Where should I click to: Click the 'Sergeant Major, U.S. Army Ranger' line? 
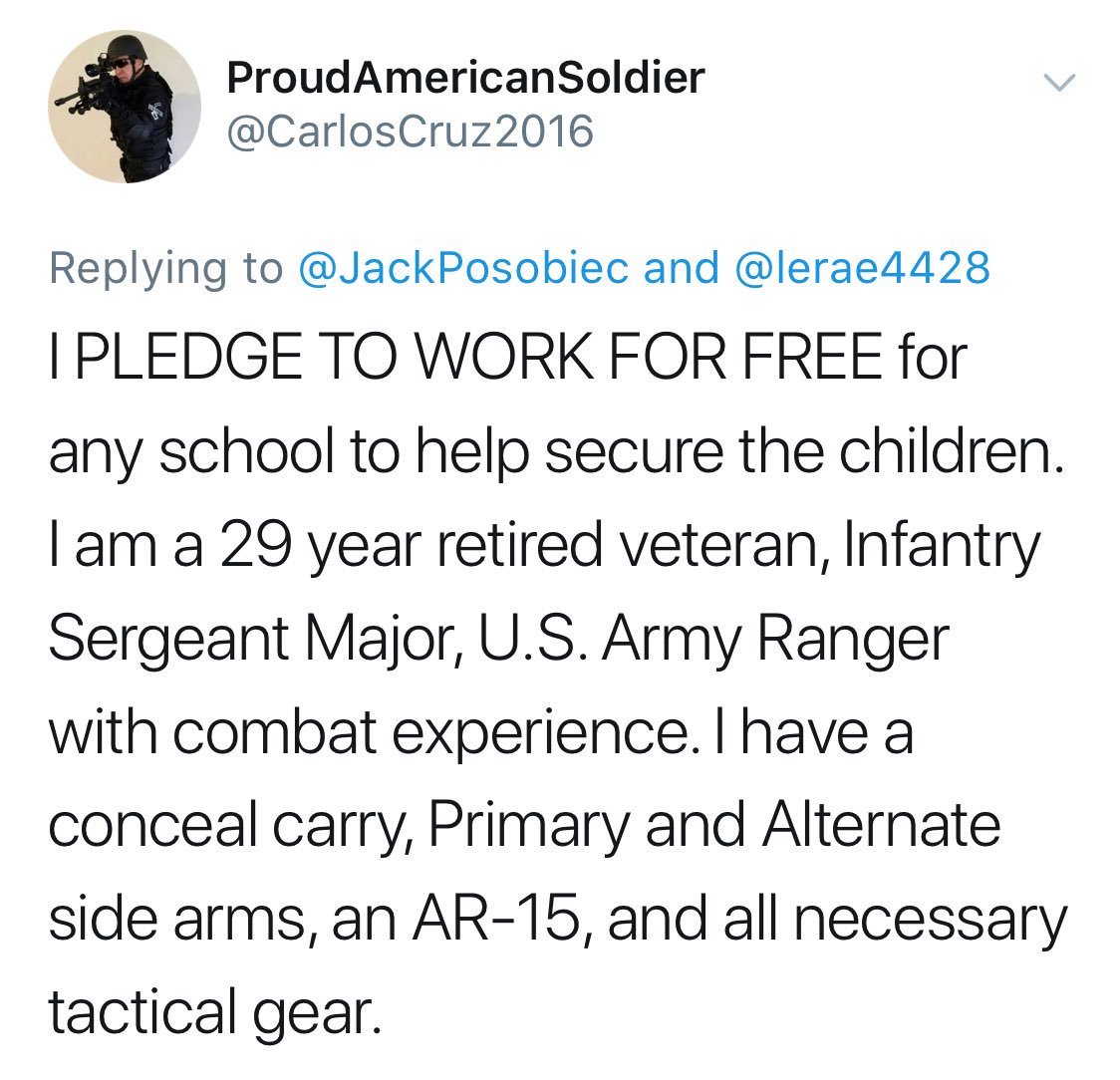click(x=498, y=640)
